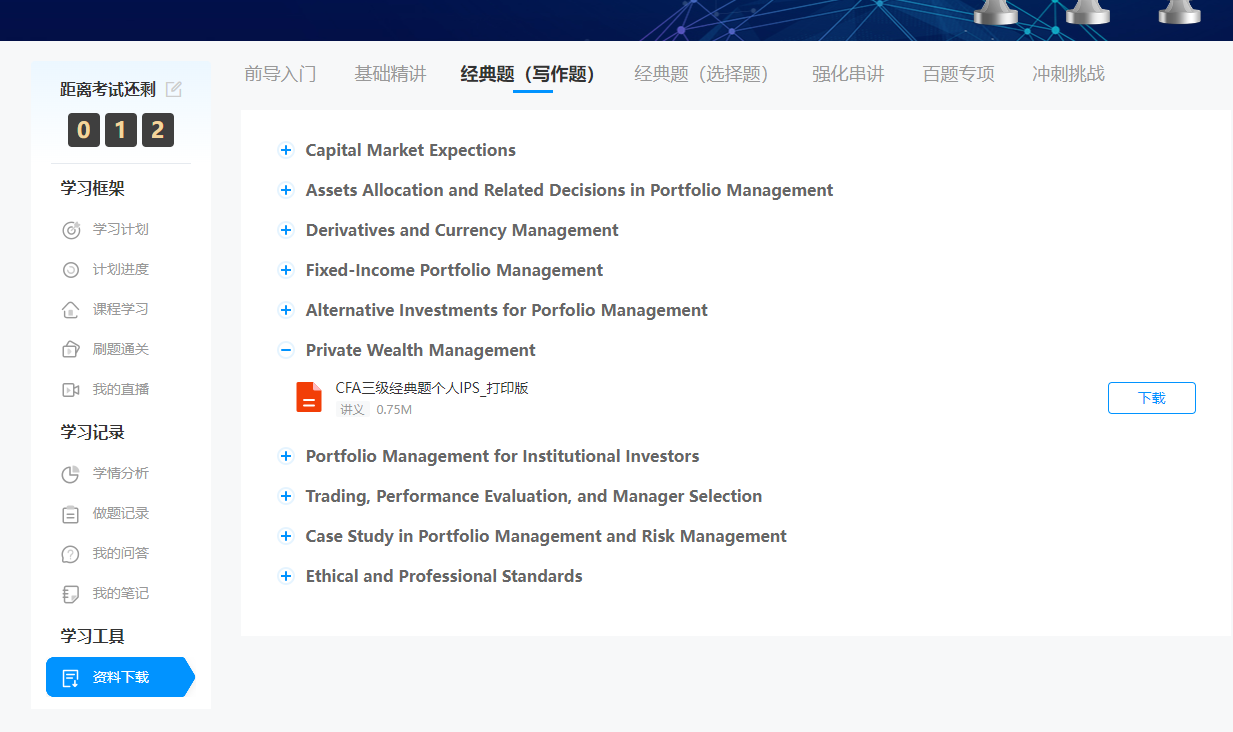The height and width of the screenshot is (732, 1233).
Task: Select 我的笔记 in the sidebar
Action: pos(120,593)
